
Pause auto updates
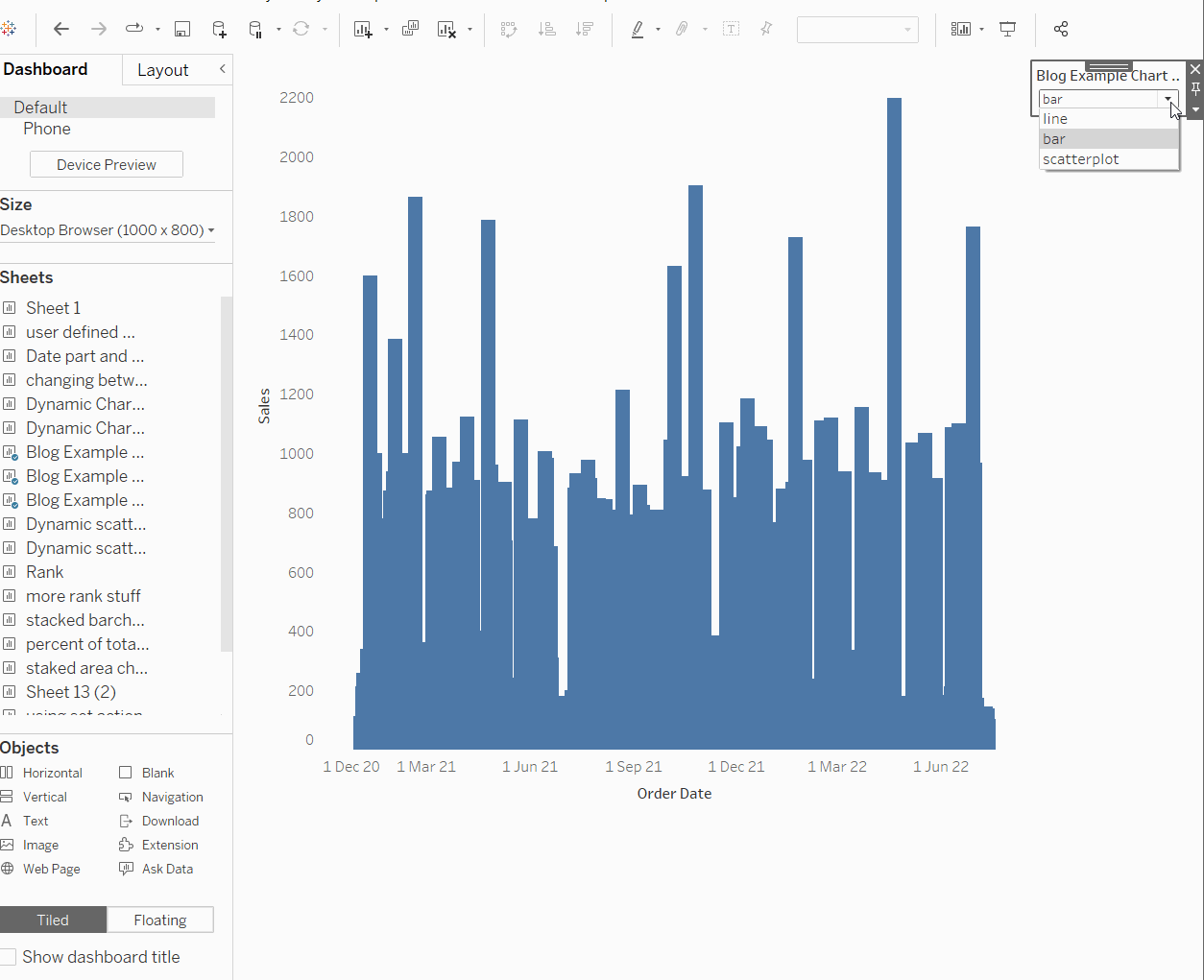click(x=257, y=29)
